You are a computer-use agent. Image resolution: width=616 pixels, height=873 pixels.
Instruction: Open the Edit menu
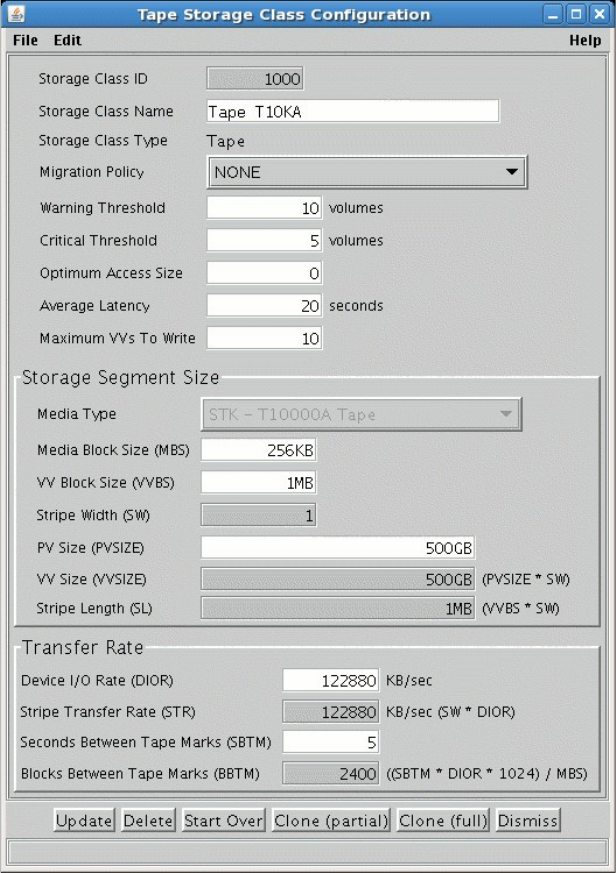click(67, 41)
